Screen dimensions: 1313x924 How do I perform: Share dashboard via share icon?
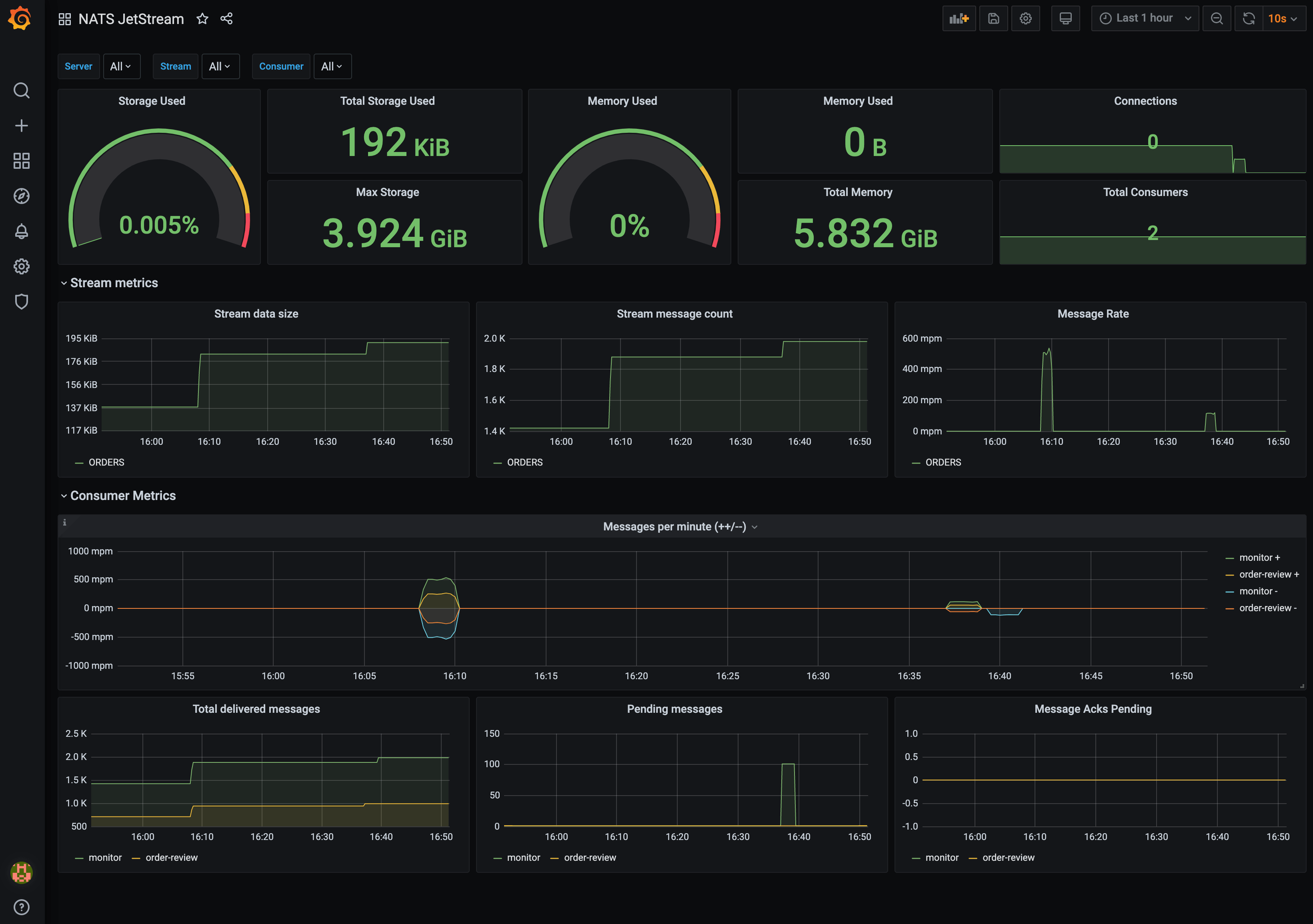[x=226, y=19]
